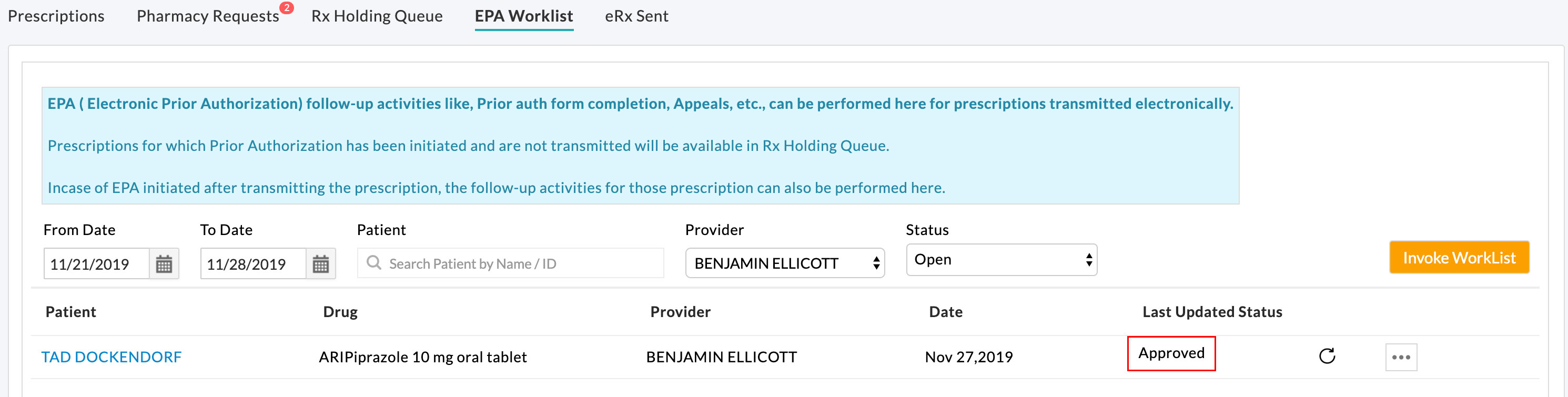Refresh the status for TAD DOCKENDORF's prescription
Screen dimensions: 1568x397
pyautogui.click(x=1327, y=357)
